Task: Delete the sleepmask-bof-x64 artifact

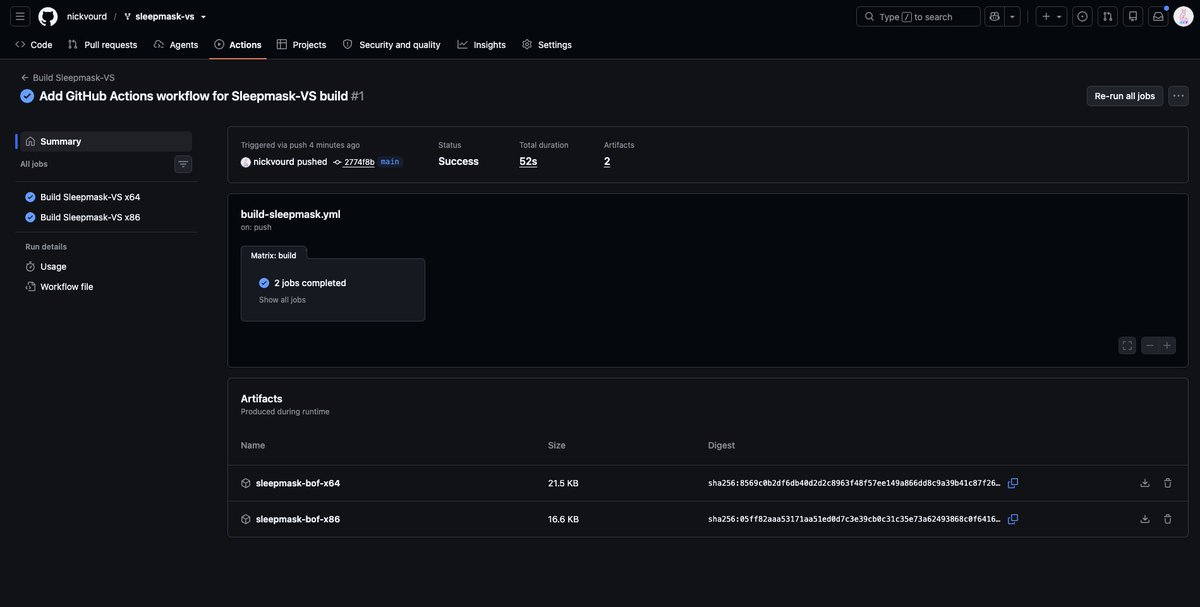Action: point(1167,483)
